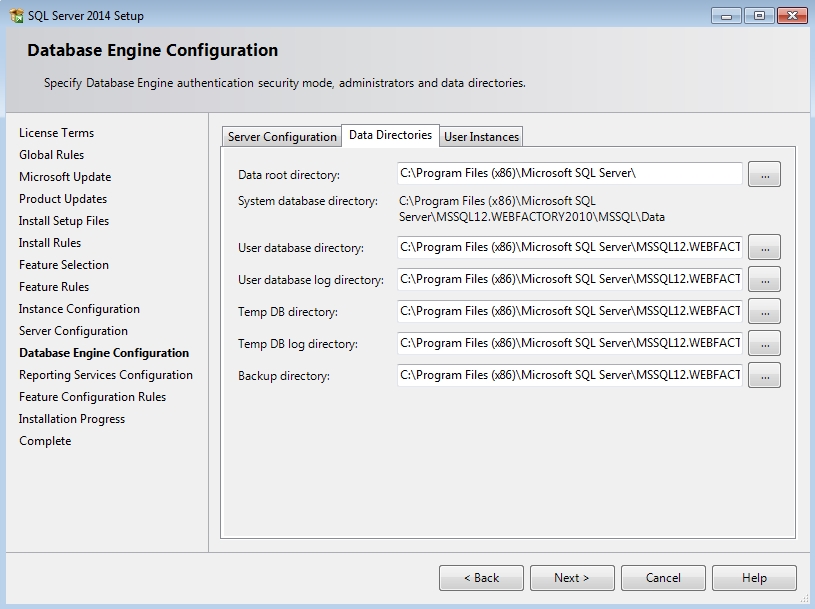This screenshot has height=609, width=815.
Task: Open Help for this setup page
Action: point(754,577)
